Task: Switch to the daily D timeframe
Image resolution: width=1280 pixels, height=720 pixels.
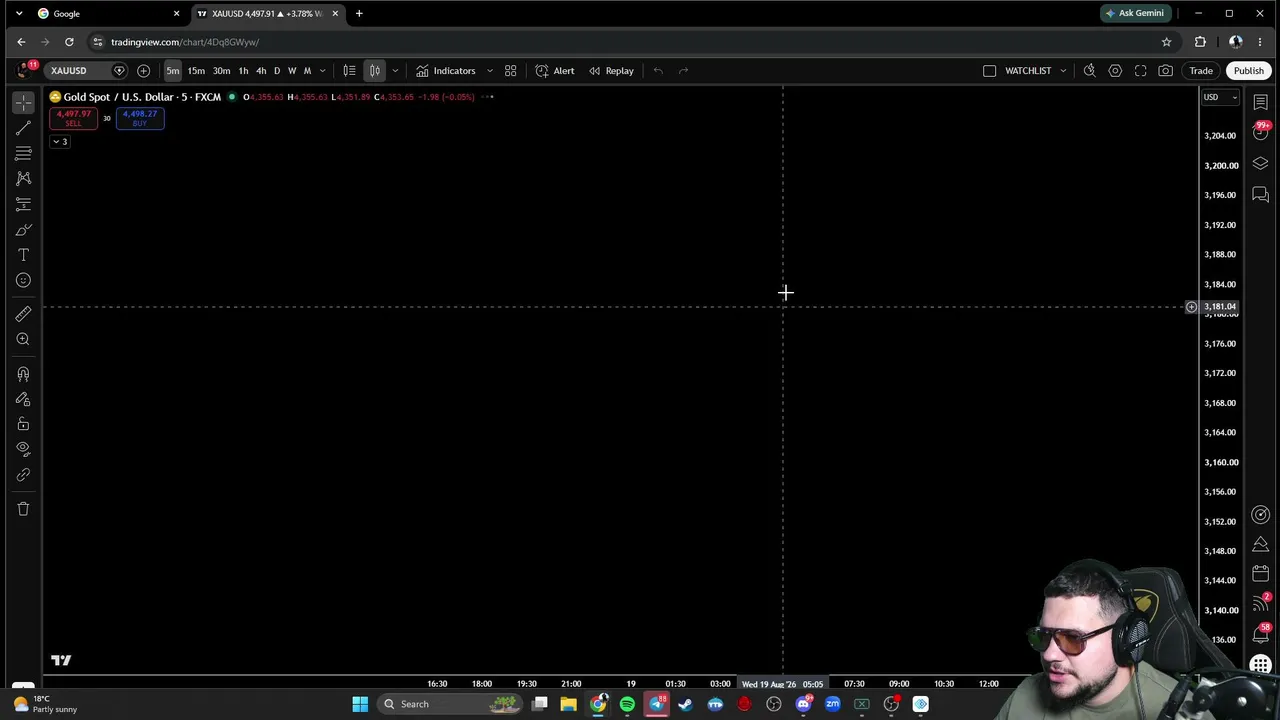Action: [277, 71]
